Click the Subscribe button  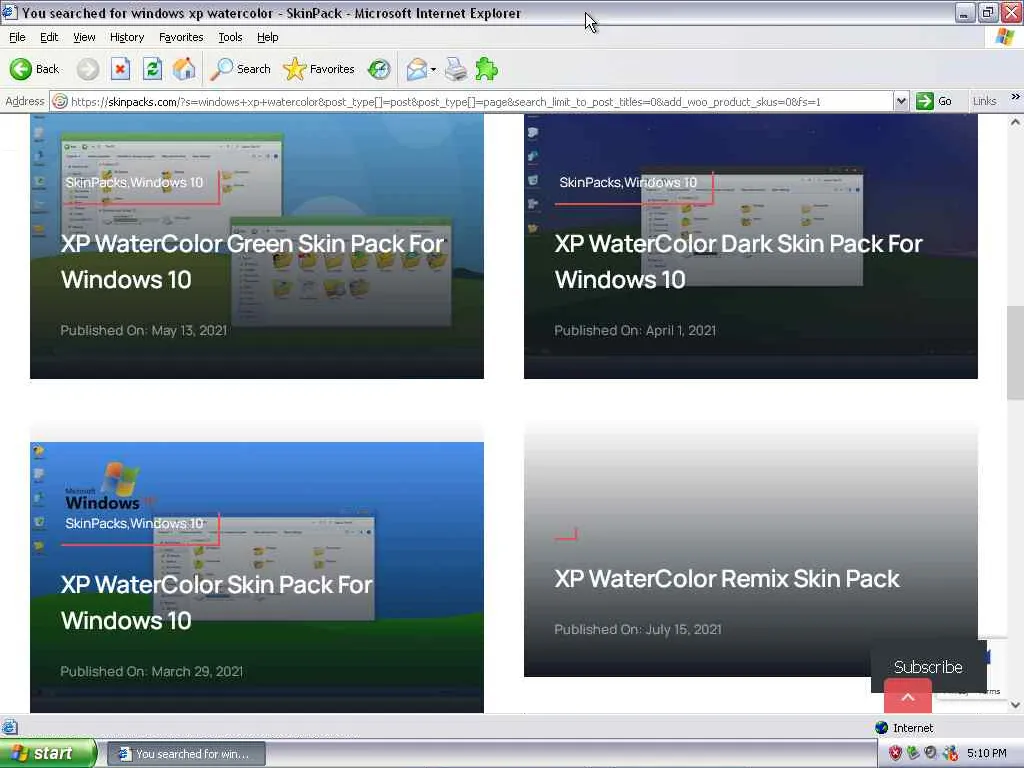[928, 667]
